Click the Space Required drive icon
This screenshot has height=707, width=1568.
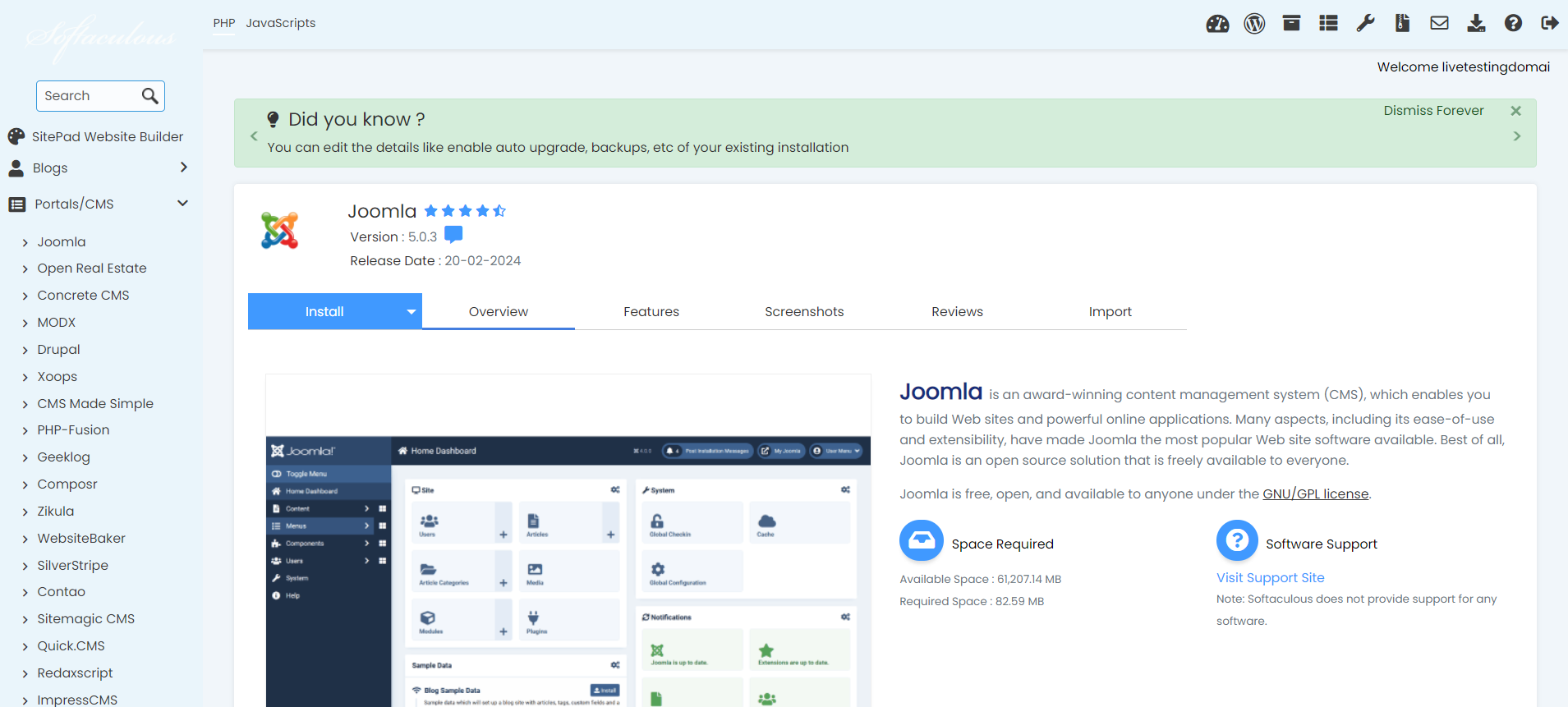[922, 540]
